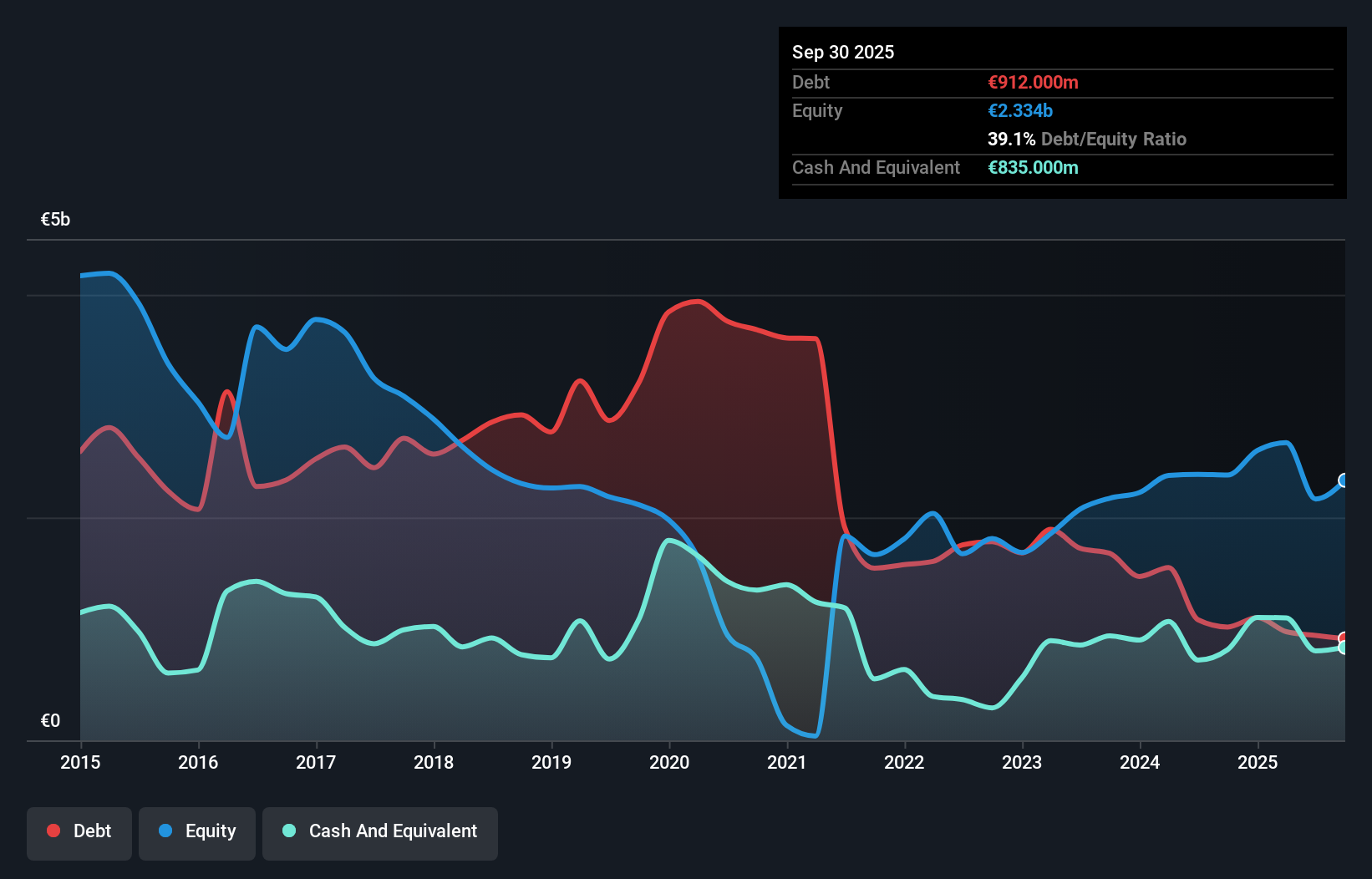Click the €5b y-axis label
Image resolution: width=1372 pixels, height=879 pixels.
(55, 219)
